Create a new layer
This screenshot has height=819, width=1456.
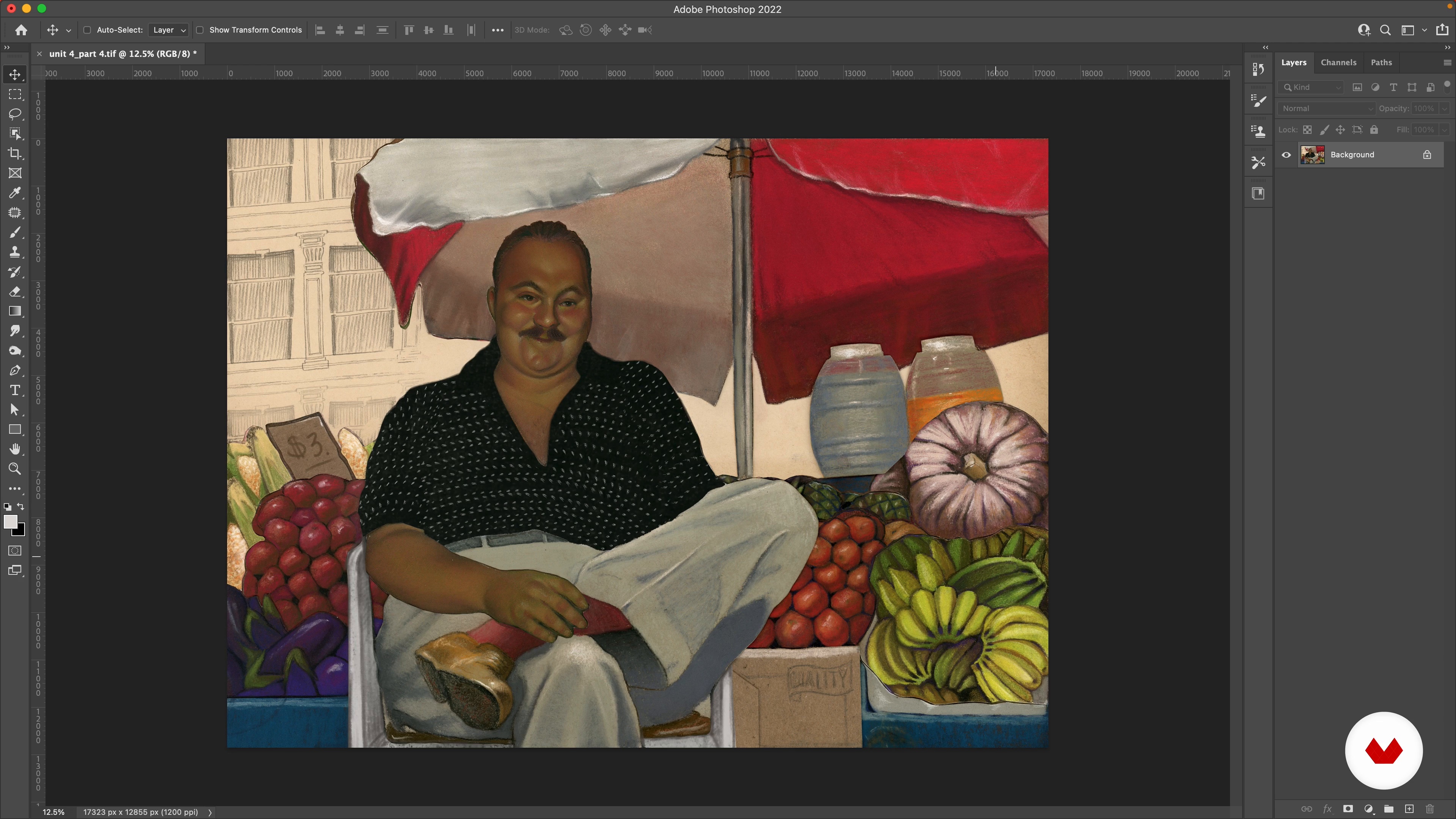tap(1409, 809)
